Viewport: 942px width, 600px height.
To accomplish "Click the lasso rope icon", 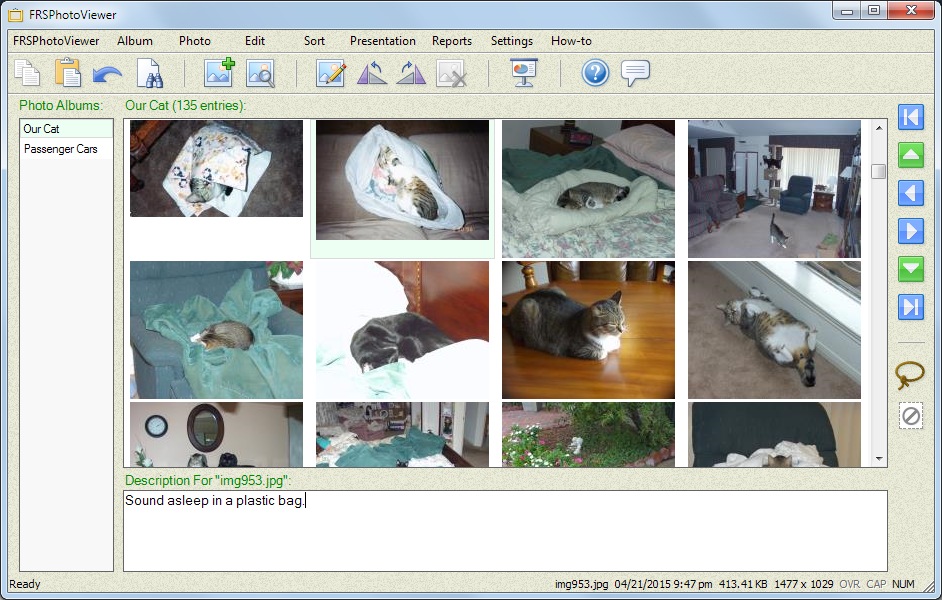I will point(910,375).
